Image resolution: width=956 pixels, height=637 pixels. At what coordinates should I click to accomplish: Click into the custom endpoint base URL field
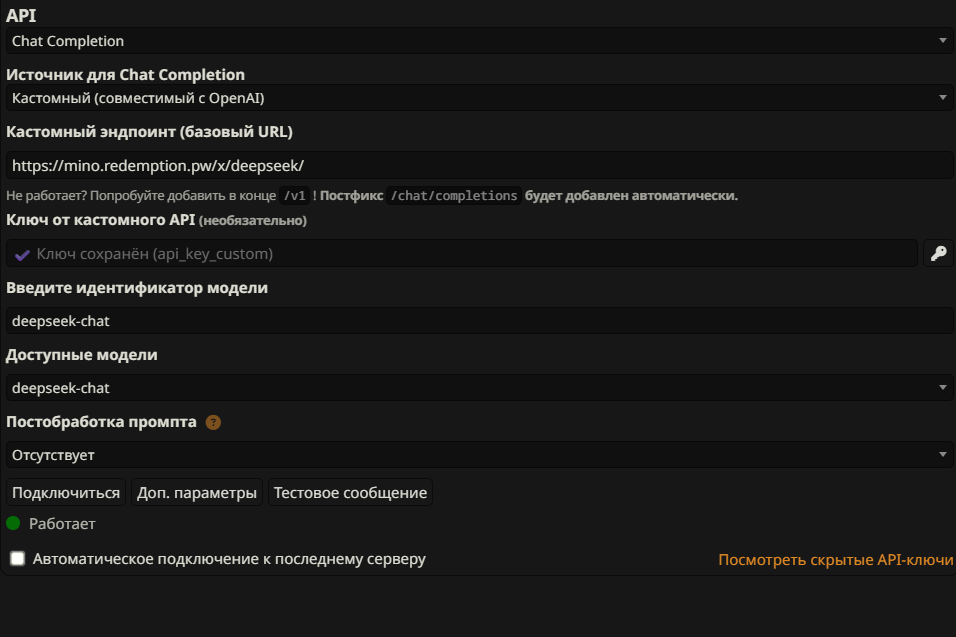479,165
